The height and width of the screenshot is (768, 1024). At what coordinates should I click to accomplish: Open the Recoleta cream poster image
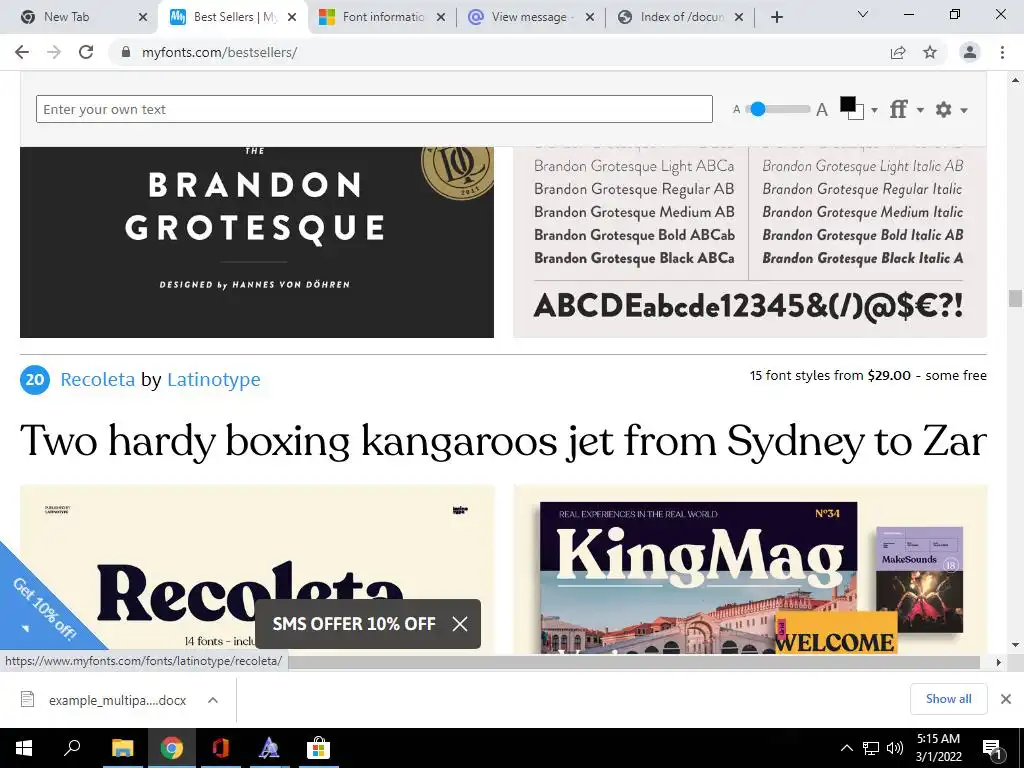click(x=257, y=569)
